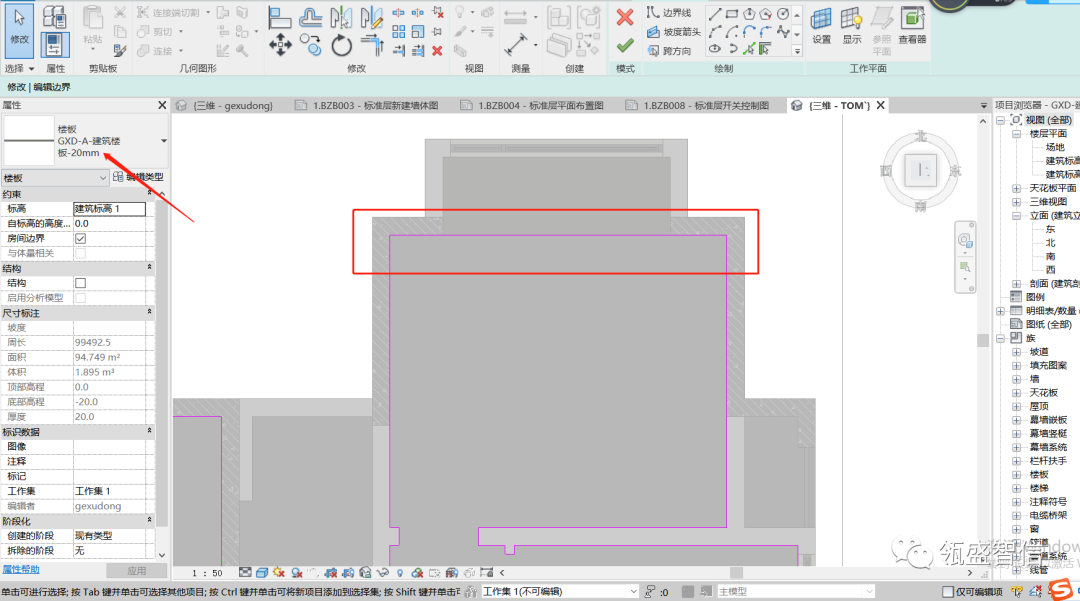Collapse the 尺寸标注 section header

tap(149, 313)
